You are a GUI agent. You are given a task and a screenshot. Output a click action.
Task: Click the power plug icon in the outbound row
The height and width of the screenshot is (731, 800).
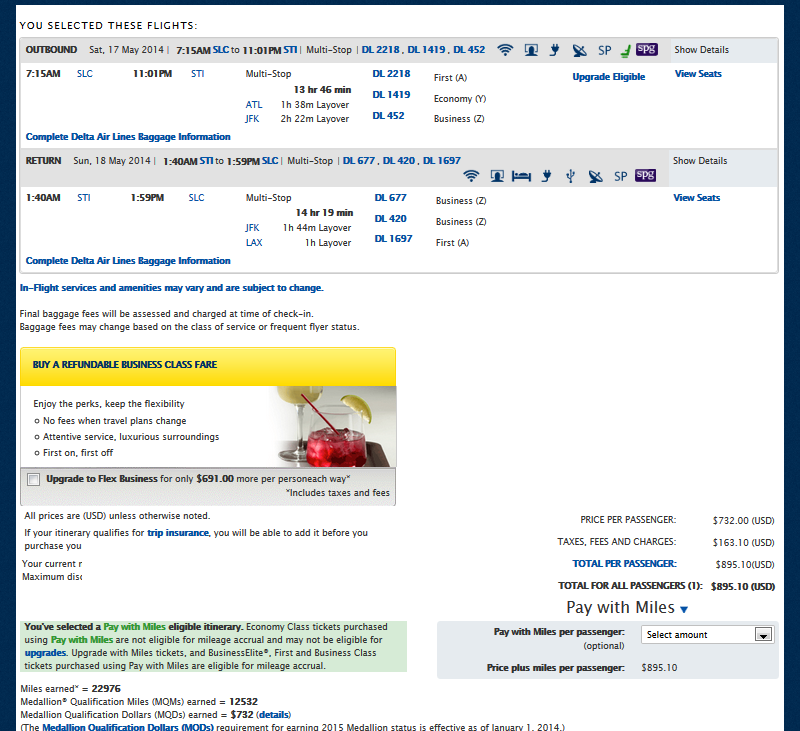(x=554, y=50)
